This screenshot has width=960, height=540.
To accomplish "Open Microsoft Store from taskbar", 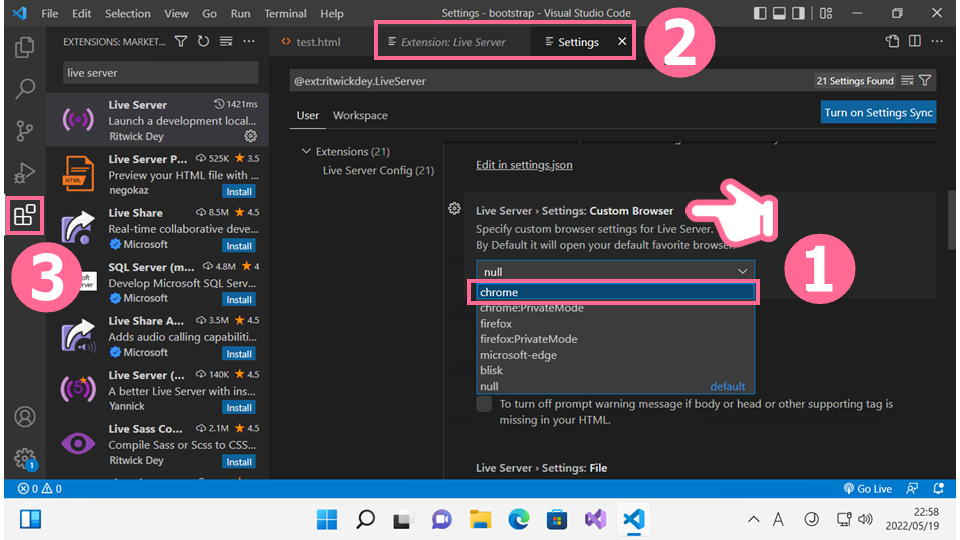I will [557, 519].
